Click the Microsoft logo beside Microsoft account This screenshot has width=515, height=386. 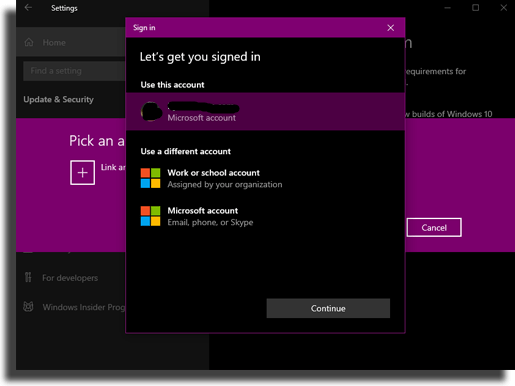[150, 216]
